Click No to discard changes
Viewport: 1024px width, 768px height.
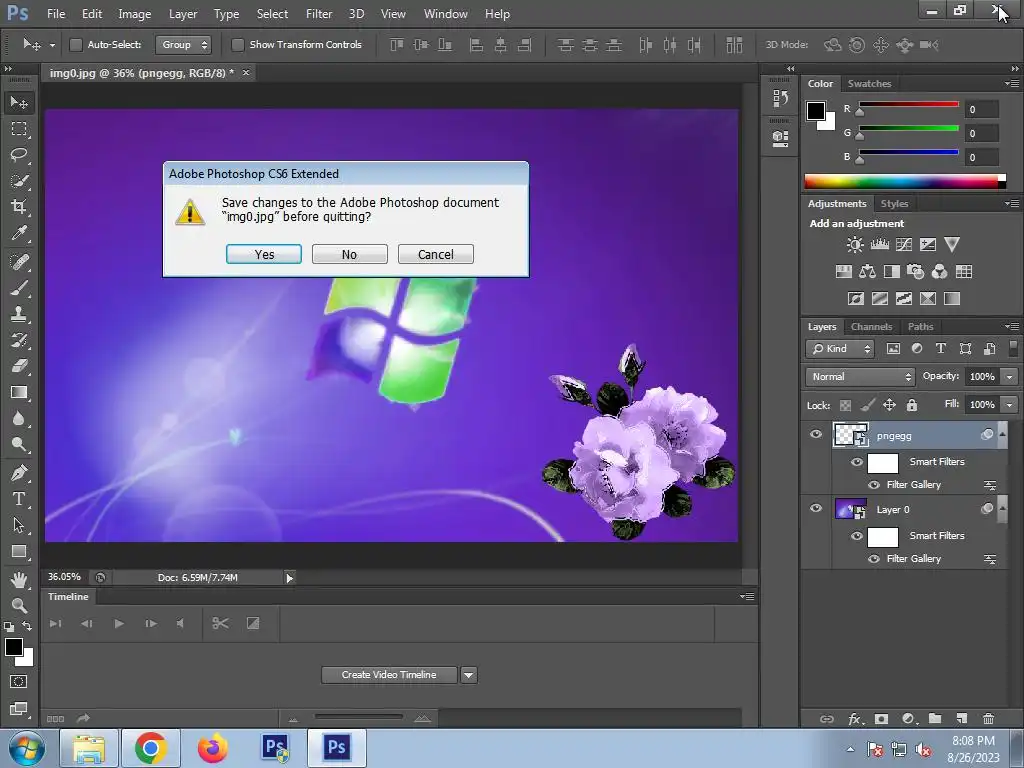coord(349,254)
